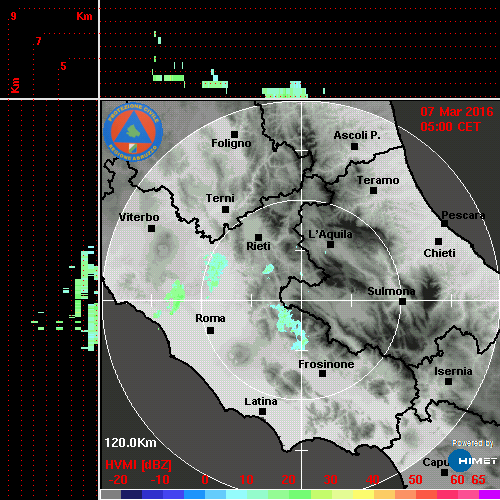Click the Frosinone city marker
The height and width of the screenshot is (500, 500).
point(322,373)
